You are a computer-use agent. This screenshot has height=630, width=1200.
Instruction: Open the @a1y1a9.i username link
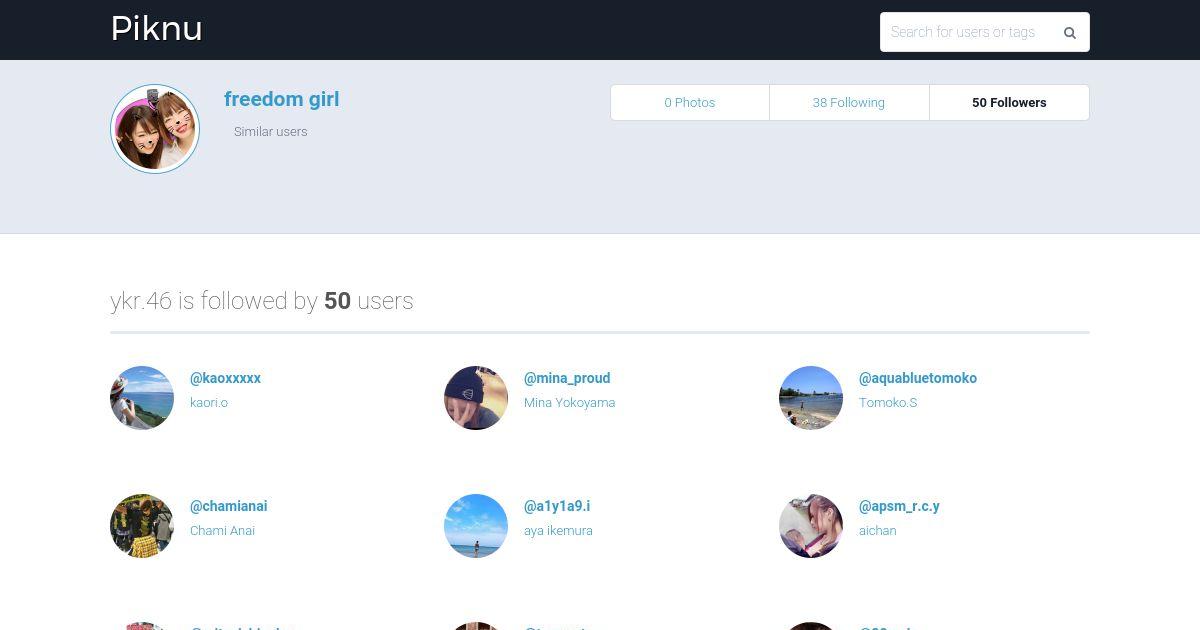tap(557, 506)
